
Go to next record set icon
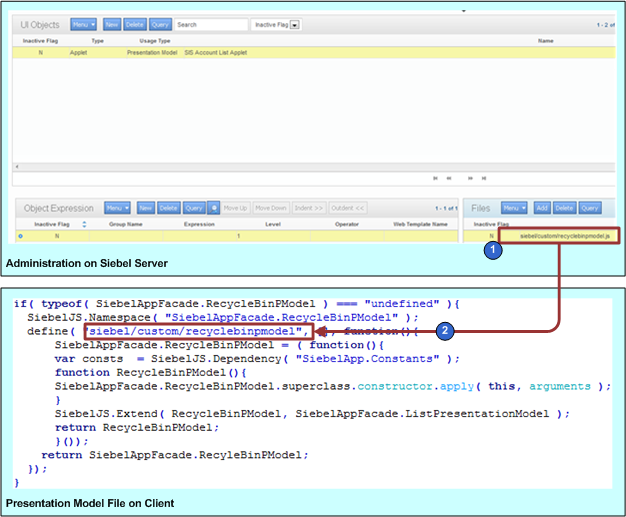(470, 178)
